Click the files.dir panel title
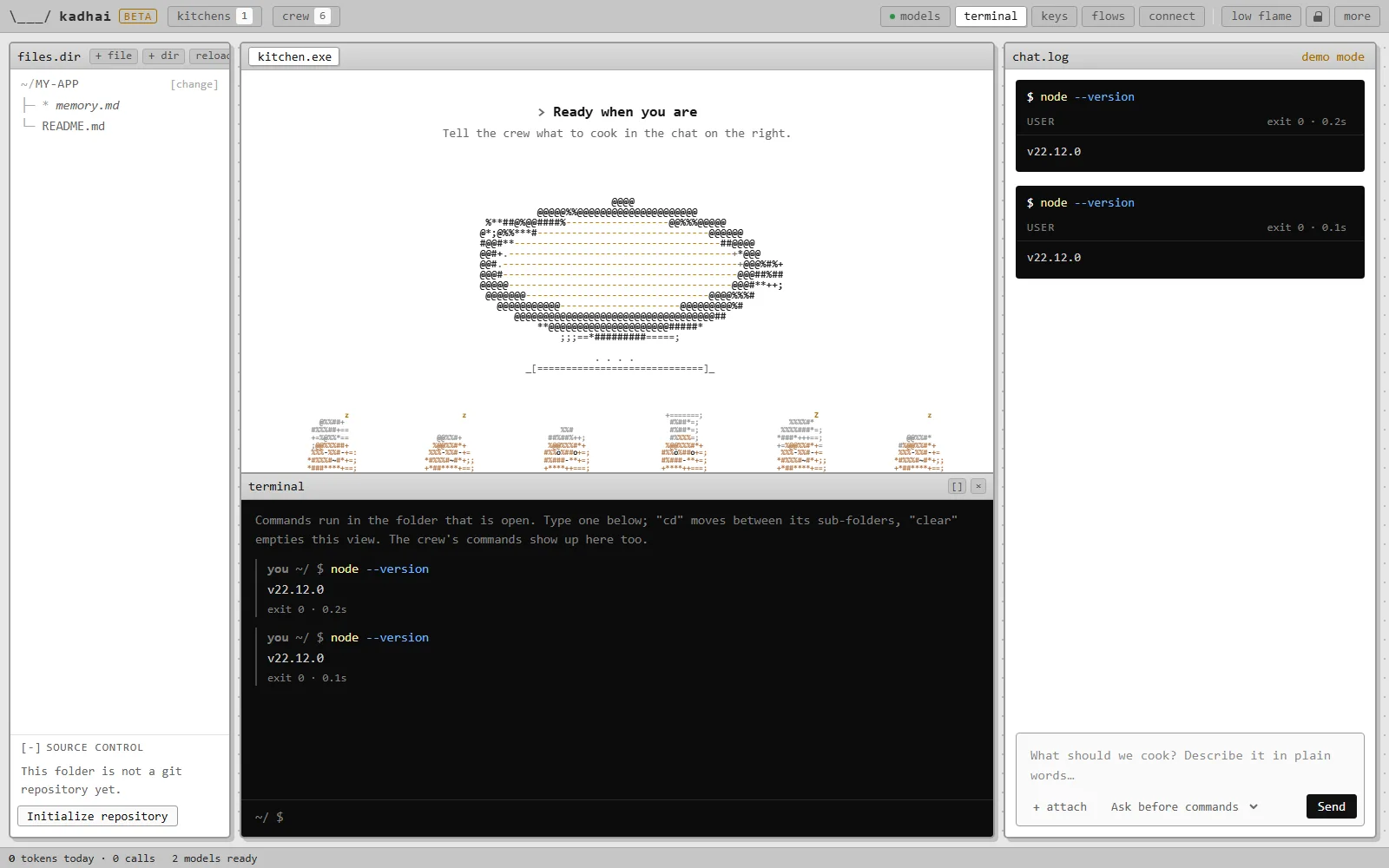 [49, 56]
